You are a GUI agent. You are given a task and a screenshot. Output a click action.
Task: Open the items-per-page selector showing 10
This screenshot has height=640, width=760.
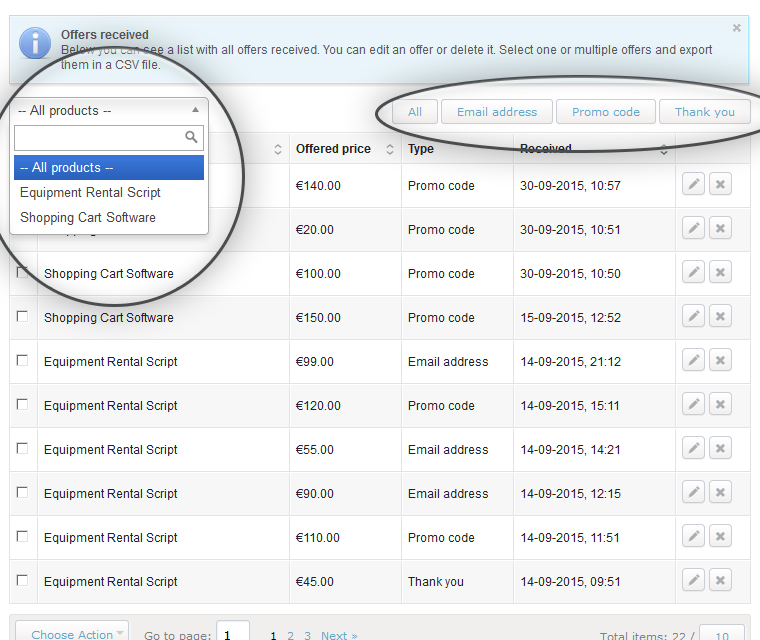coord(722,634)
